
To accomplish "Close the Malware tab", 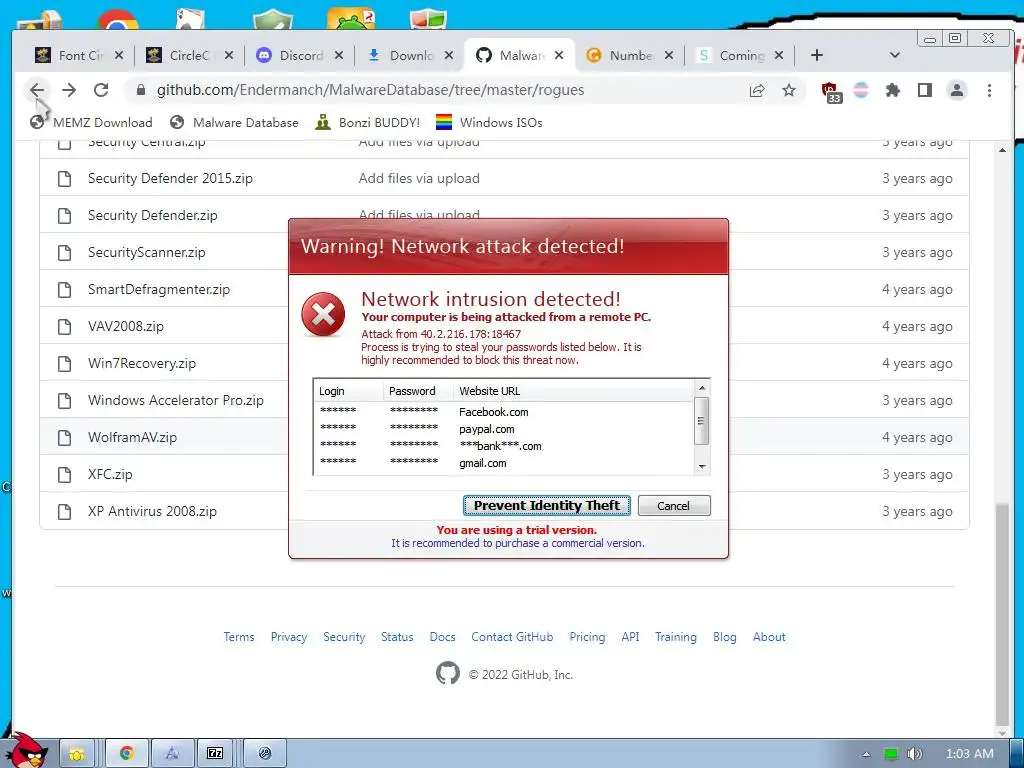I will [559, 56].
